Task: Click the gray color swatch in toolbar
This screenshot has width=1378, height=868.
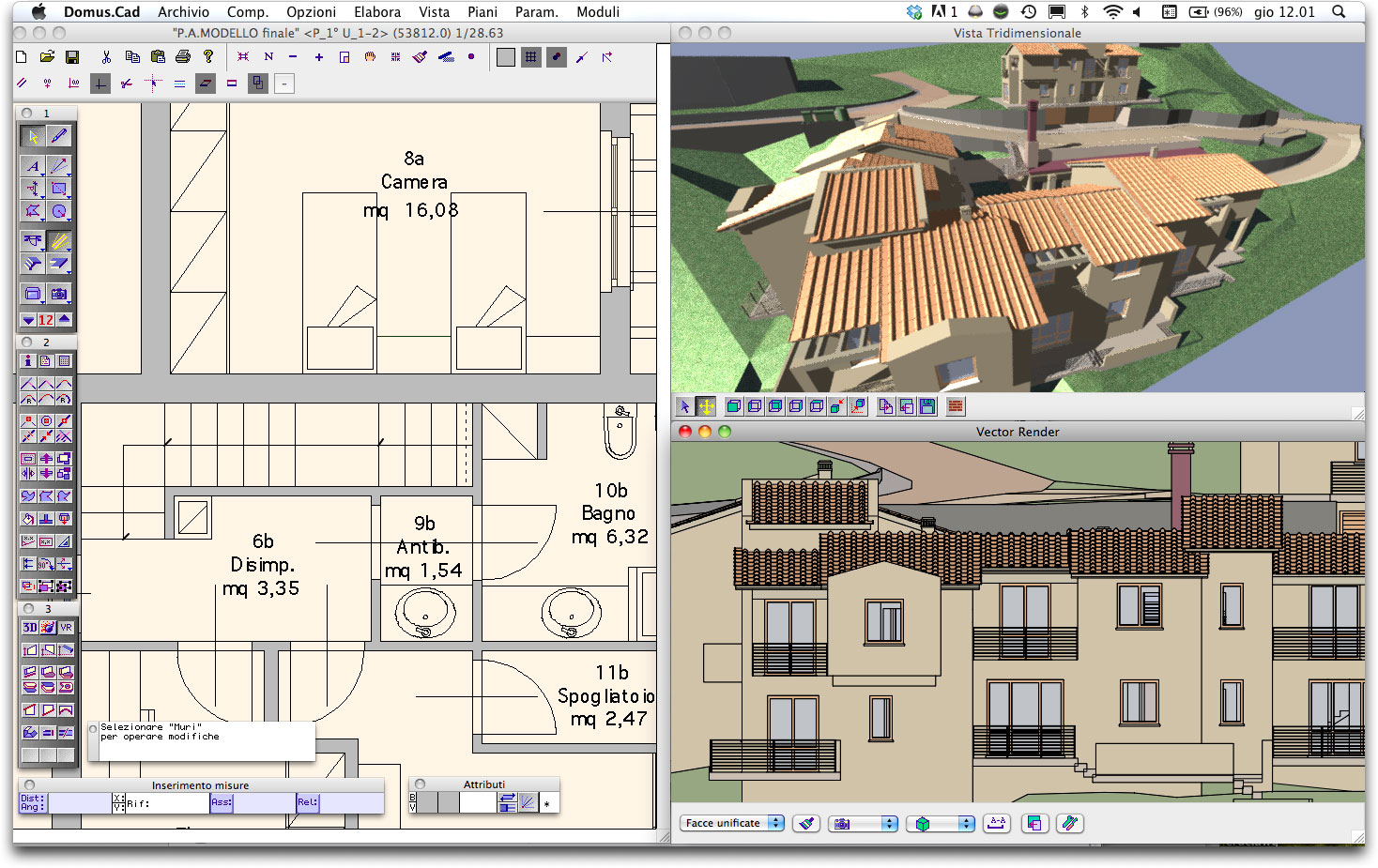Action: click(x=506, y=57)
